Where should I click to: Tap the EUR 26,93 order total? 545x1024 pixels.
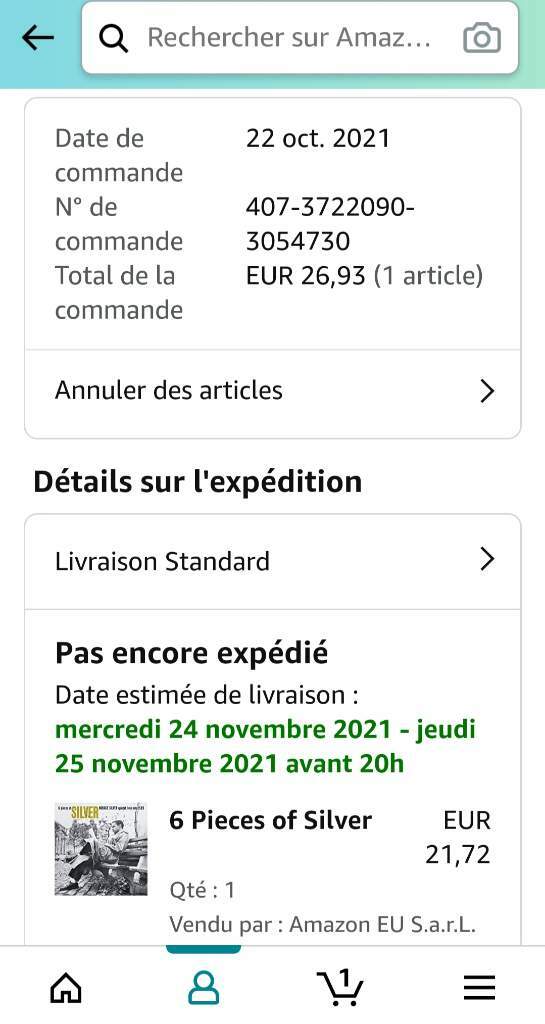pos(305,276)
